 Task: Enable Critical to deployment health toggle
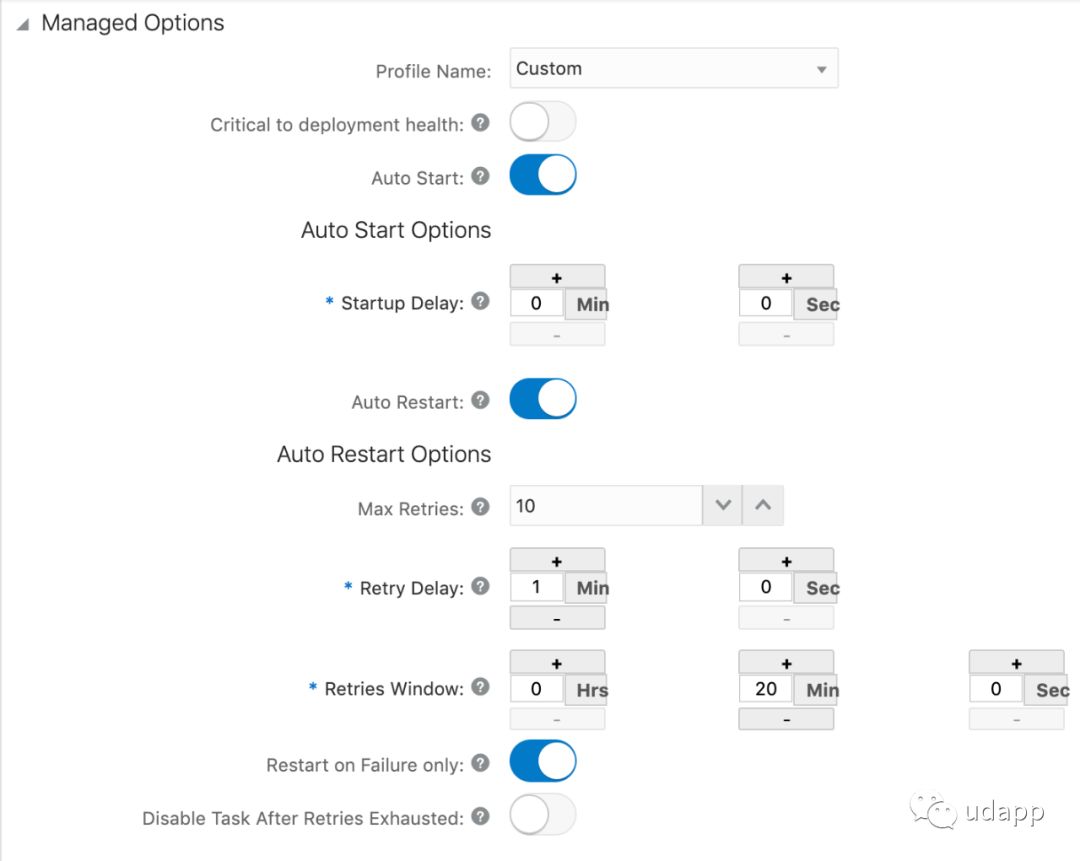pos(543,122)
